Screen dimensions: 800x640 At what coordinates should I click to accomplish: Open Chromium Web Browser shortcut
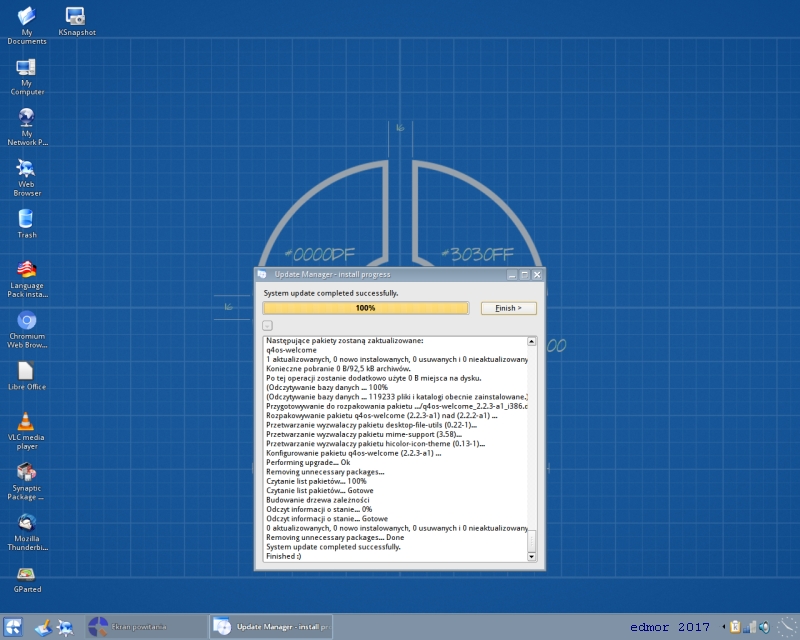click(x=27, y=330)
